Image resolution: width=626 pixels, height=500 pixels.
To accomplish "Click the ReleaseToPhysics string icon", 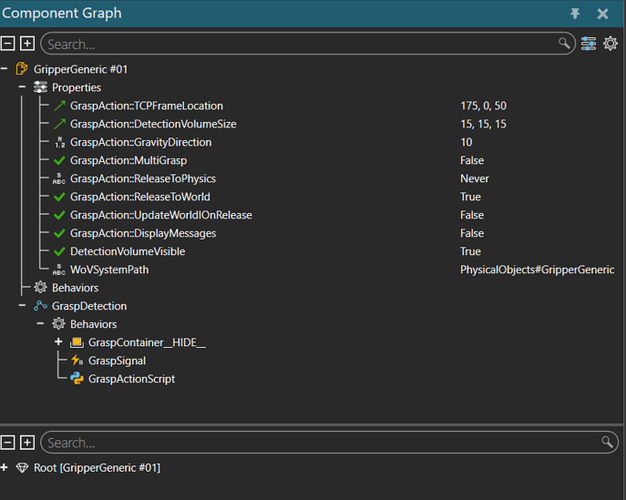I will pyautogui.click(x=59, y=179).
